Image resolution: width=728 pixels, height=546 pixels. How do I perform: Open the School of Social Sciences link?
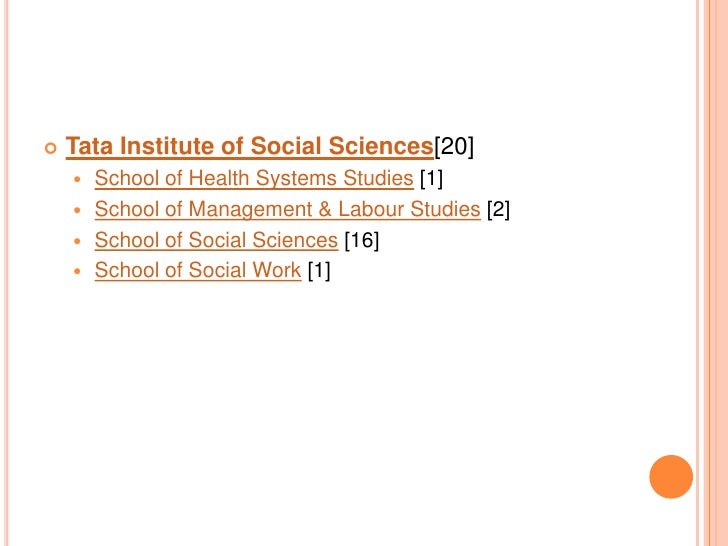coord(216,240)
